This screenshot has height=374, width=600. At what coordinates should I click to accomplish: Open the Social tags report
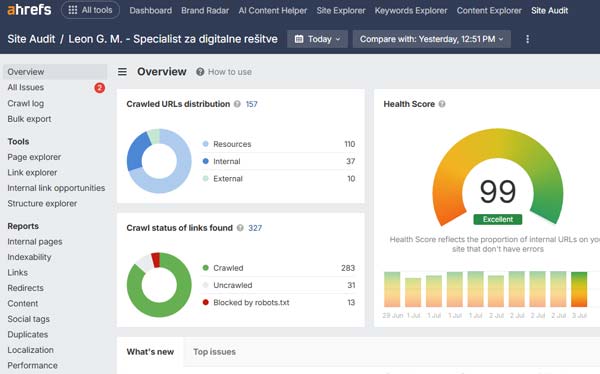coord(28,319)
